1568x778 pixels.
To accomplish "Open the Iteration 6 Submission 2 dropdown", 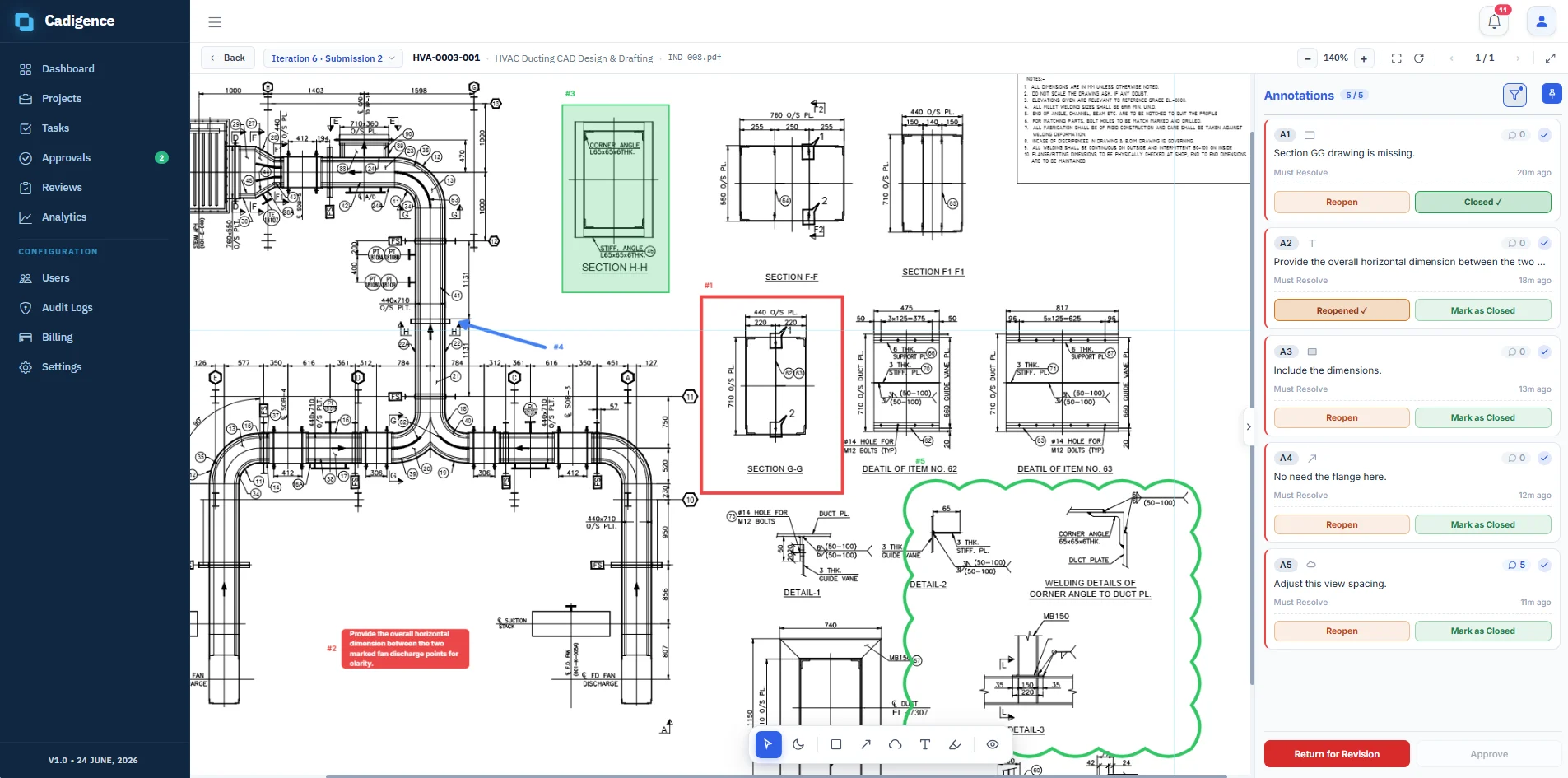I will pos(333,58).
